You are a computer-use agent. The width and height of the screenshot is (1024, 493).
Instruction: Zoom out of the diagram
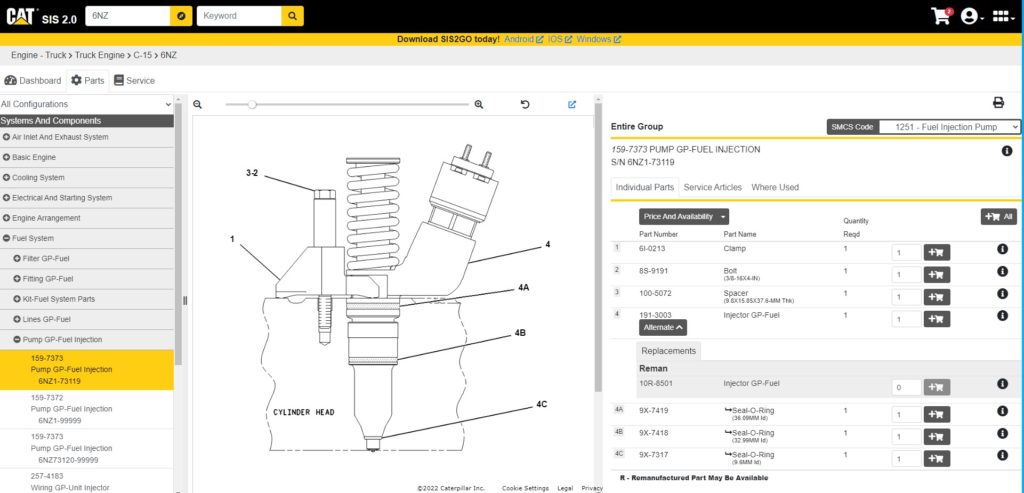[x=198, y=104]
